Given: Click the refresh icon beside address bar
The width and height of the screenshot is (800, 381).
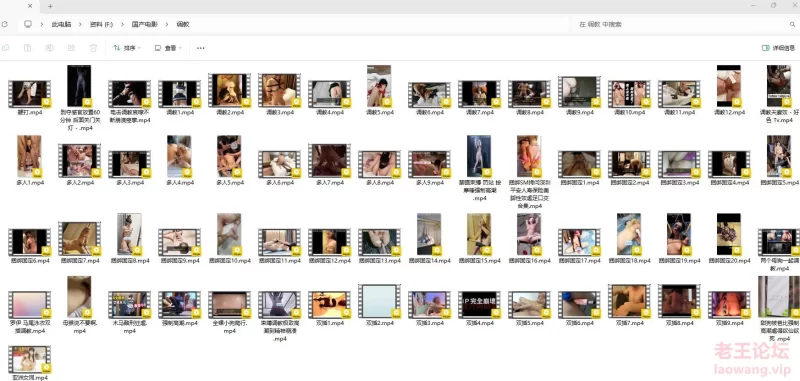Looking at the screenshot, I should click(x=5, y=24).
